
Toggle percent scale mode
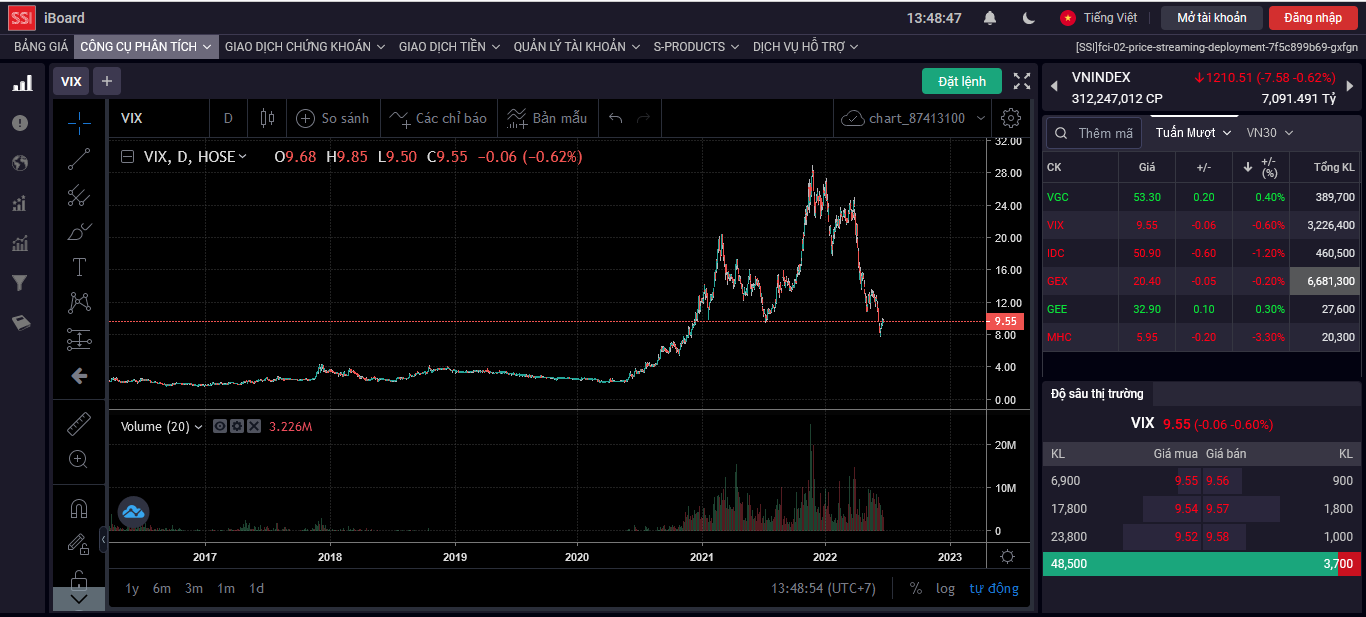[x=916, y=588]
